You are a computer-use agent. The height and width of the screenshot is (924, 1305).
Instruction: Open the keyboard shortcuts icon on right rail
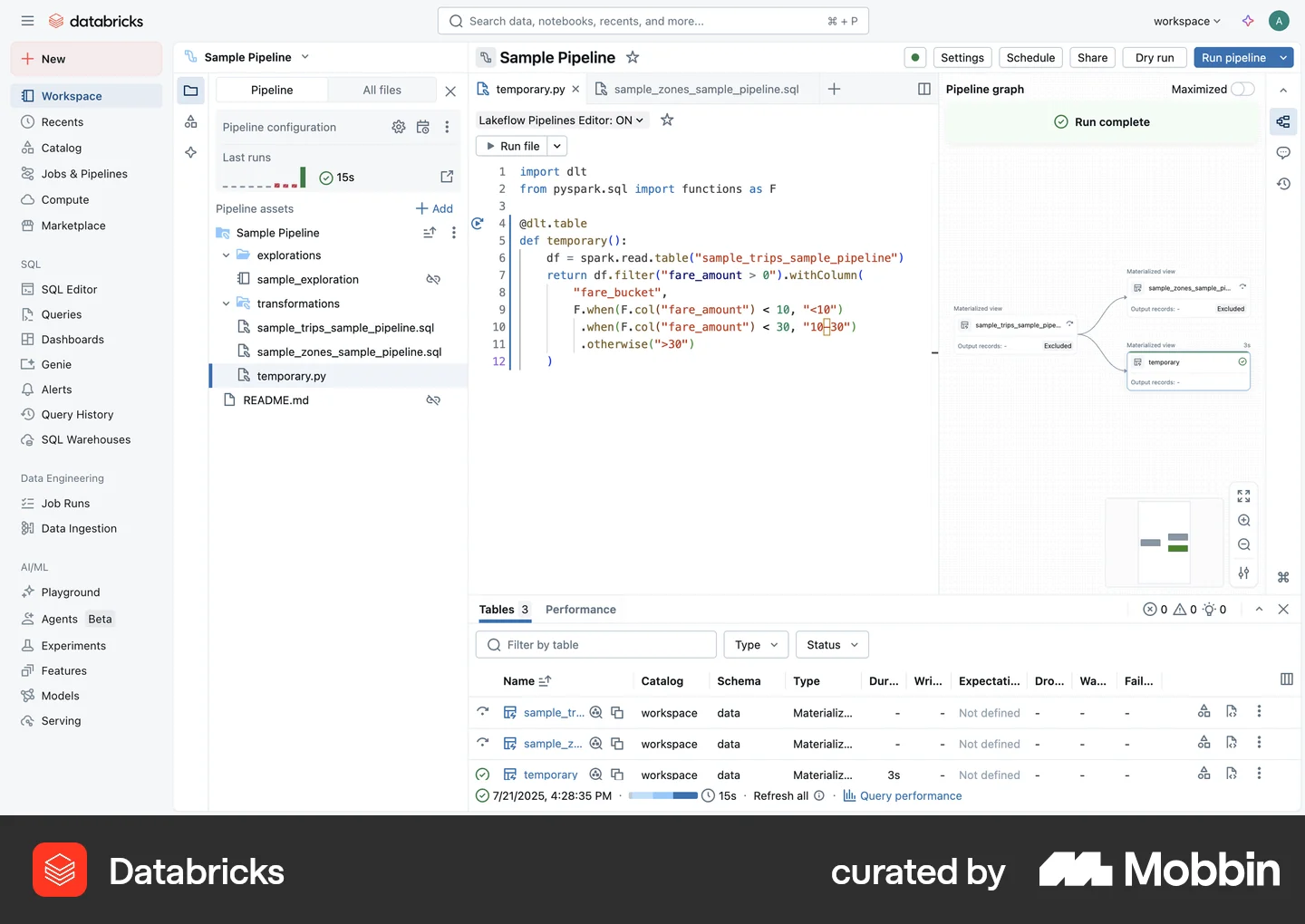(x=1283, y=577)
